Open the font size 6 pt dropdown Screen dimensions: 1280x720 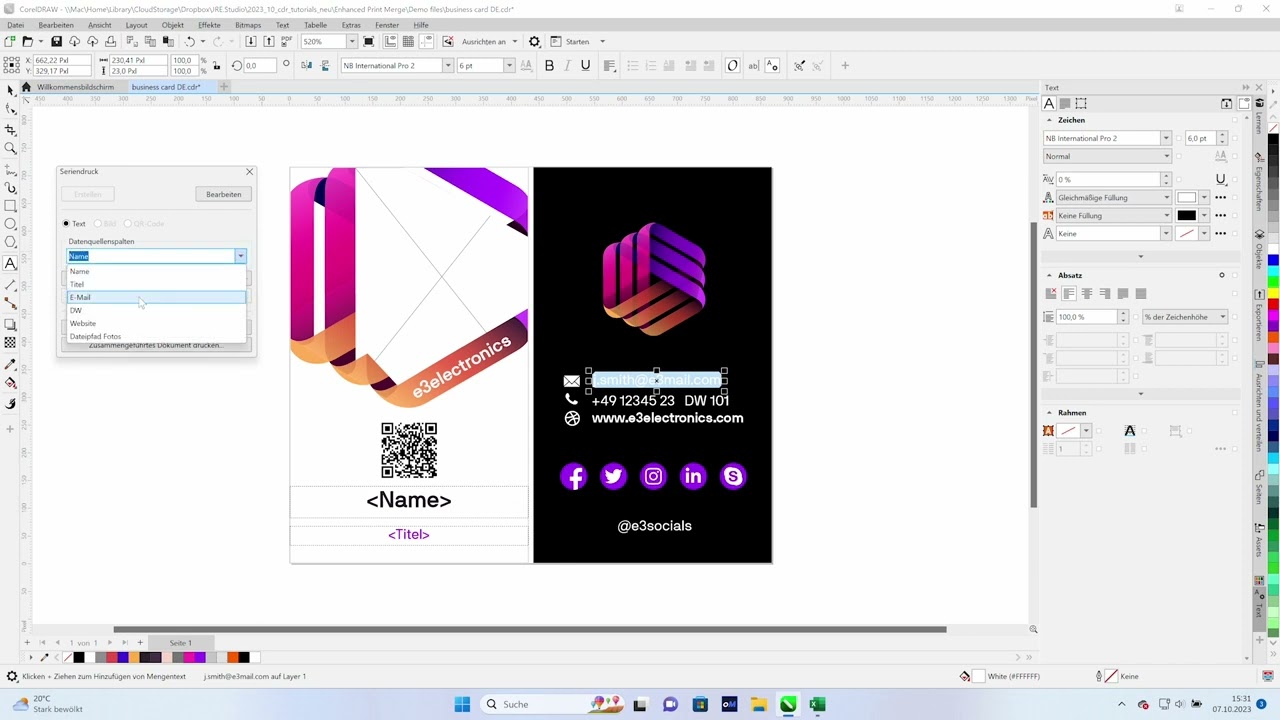509,66
